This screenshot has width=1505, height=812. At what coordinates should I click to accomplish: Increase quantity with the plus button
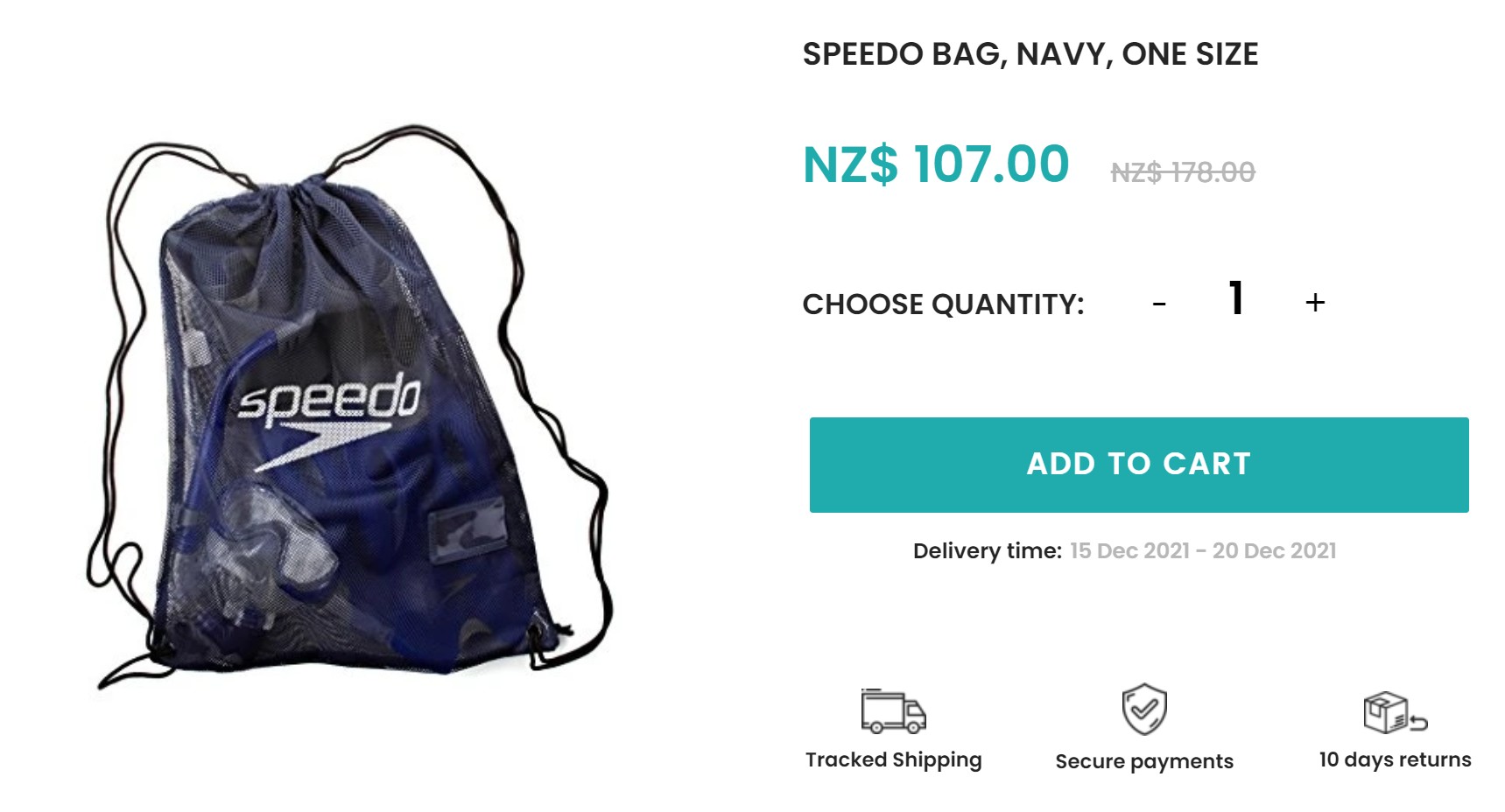(1315, 303)
